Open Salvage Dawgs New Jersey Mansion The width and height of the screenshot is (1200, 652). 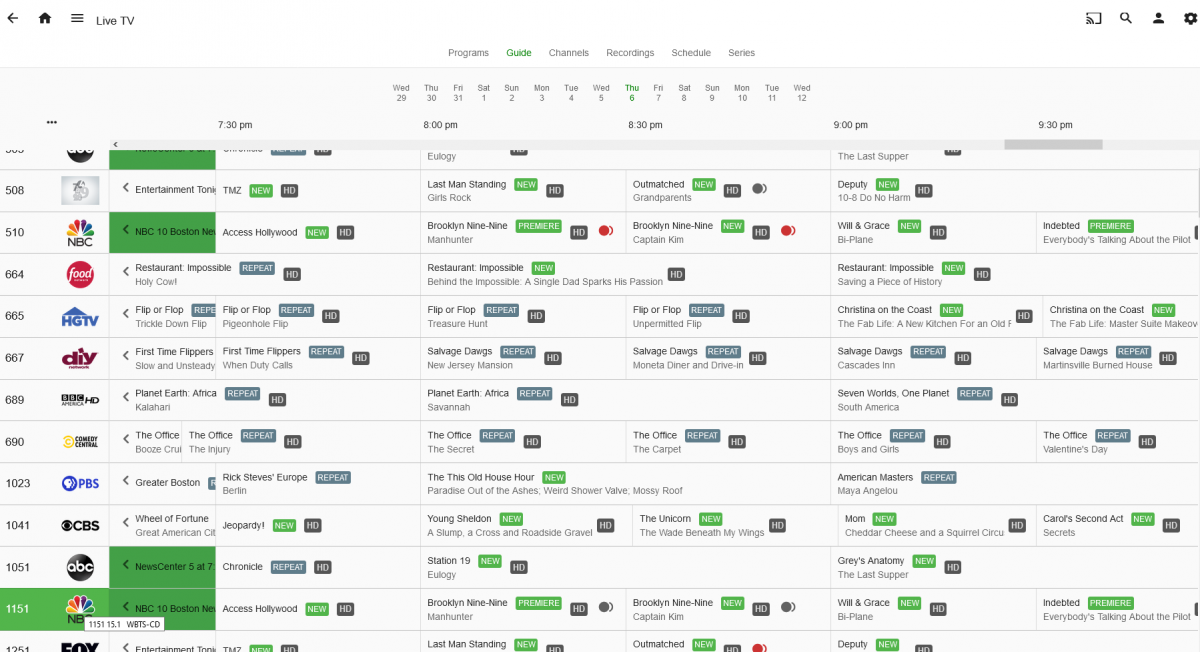tap(523, 358)
